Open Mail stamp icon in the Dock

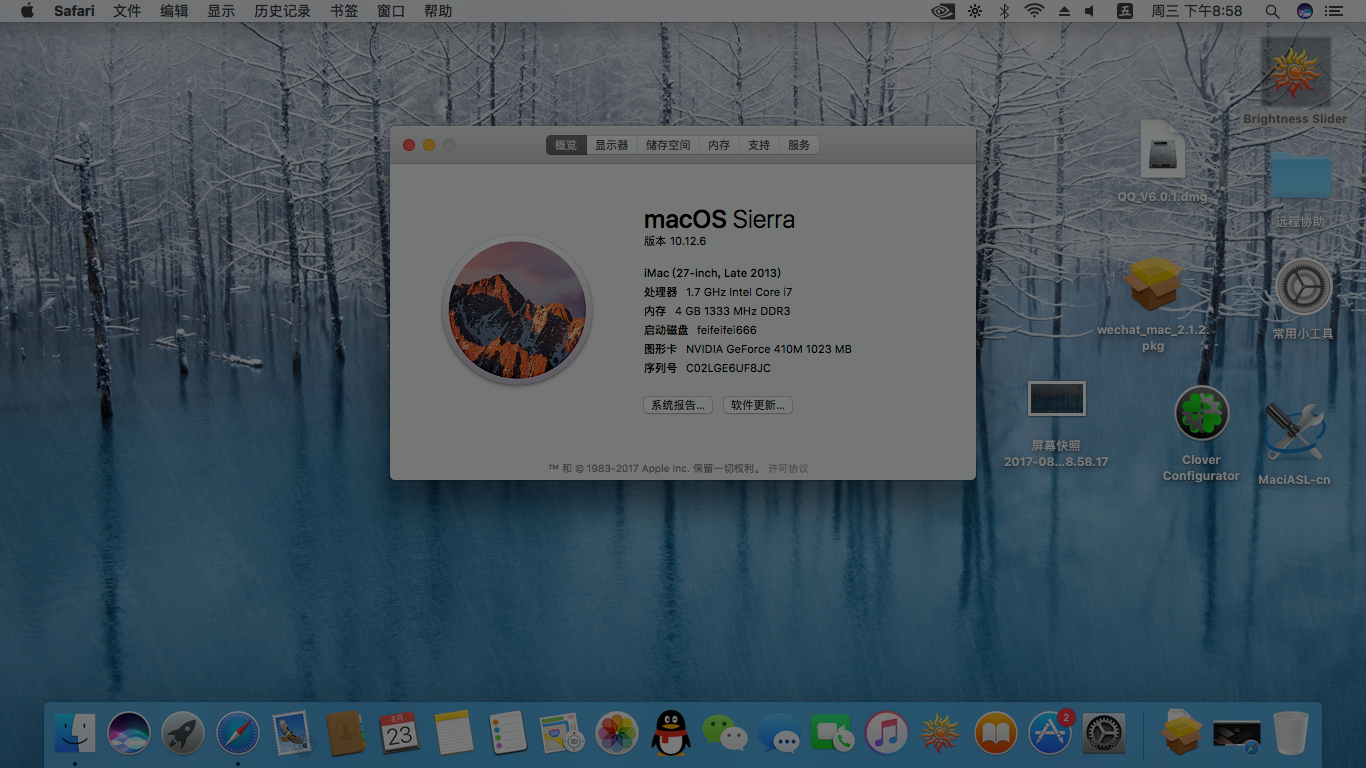pyautogui.click(x=292, y=733)
